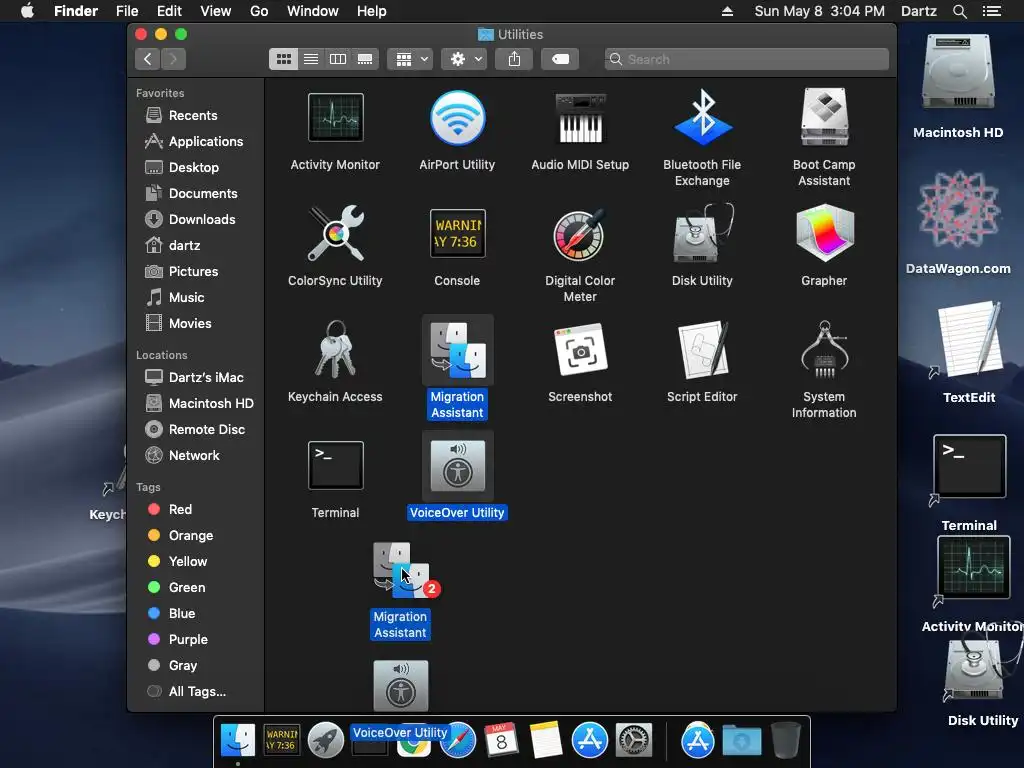This screenshot has width=1024, height=768.
Task: Select the Screenshot app icon
Action: 580,349
